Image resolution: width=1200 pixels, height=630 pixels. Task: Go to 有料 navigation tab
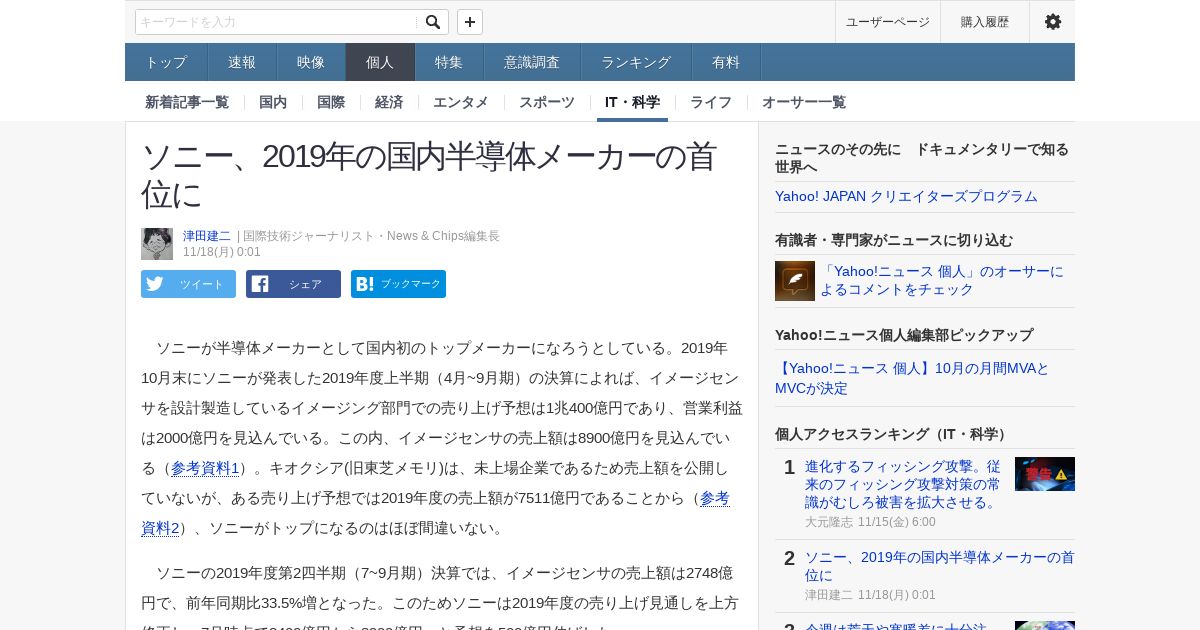click(x=726, y=62)
